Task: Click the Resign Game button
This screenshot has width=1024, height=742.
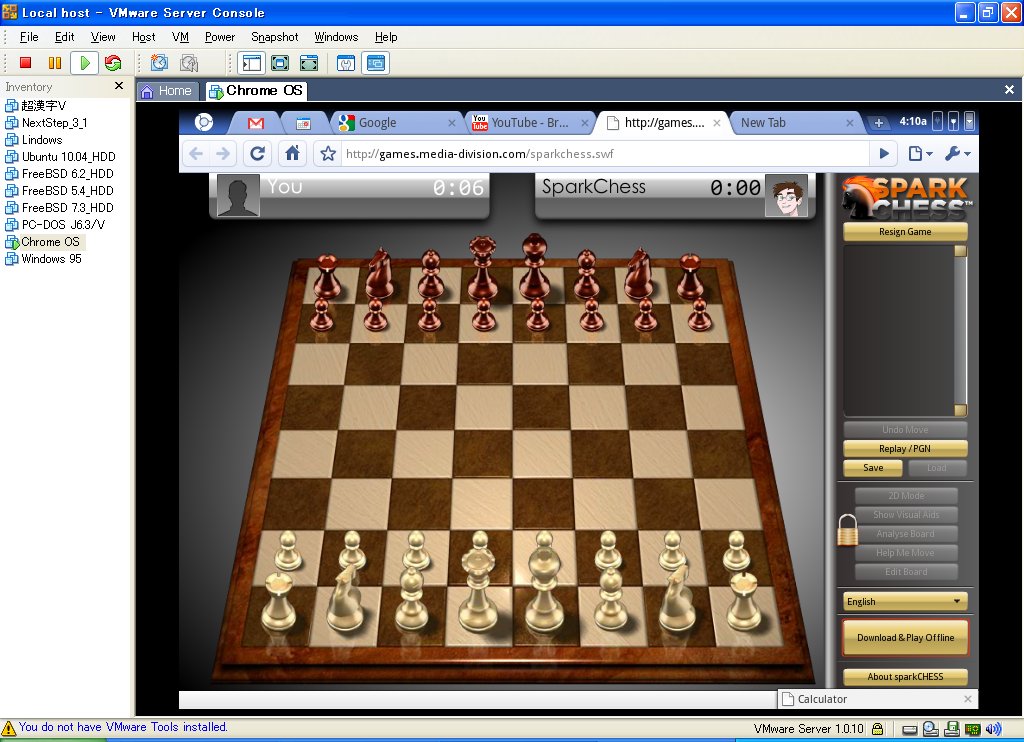Action: click(905, 231)
